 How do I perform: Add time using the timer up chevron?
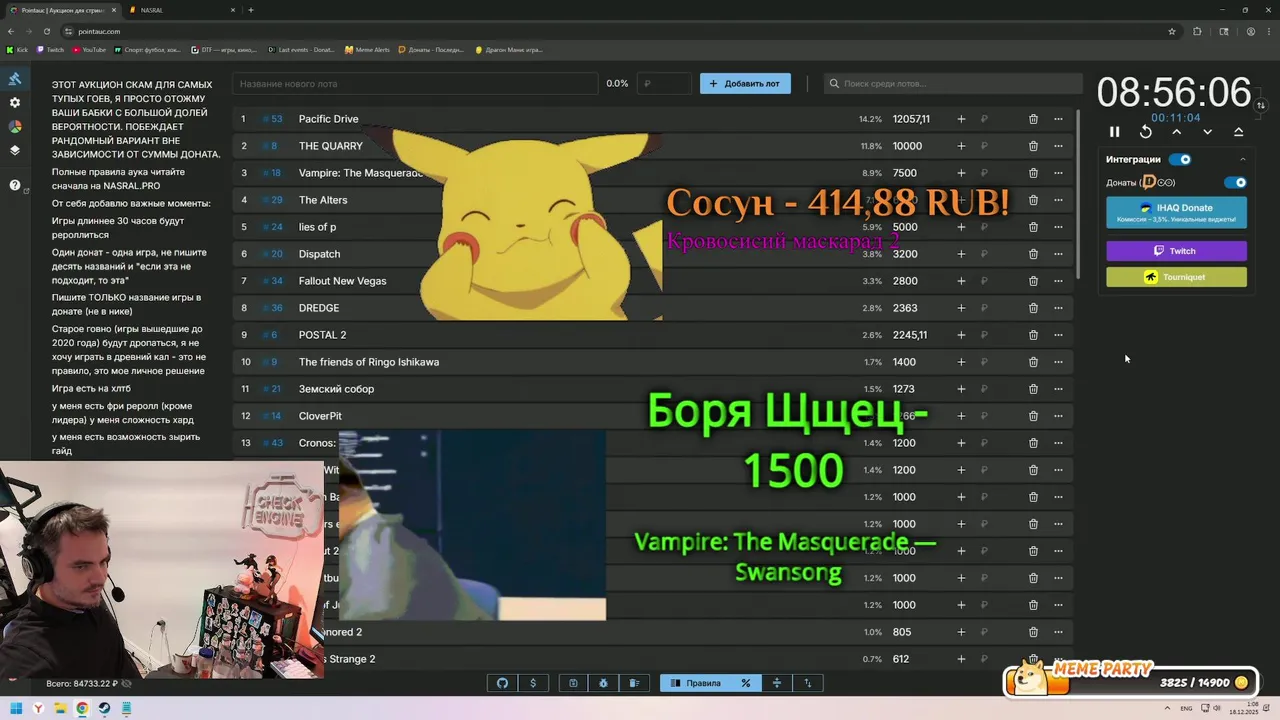tap(1177, 132)
